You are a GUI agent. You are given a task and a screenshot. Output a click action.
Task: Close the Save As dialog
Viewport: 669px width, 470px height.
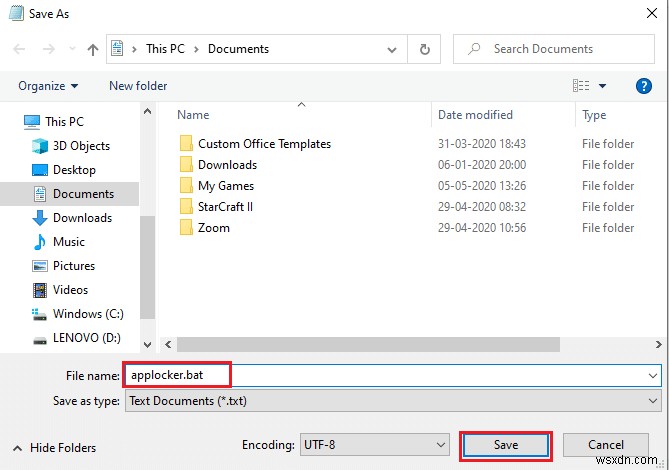[652, 14]
